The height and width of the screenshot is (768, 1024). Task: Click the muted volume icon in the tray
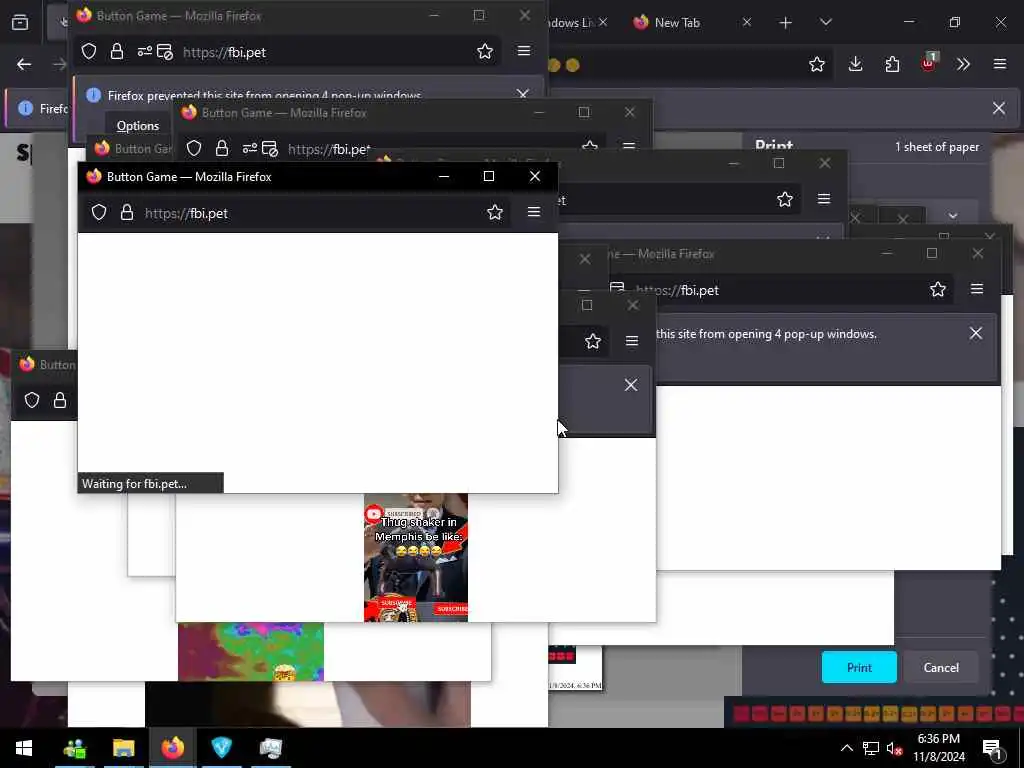895,748
